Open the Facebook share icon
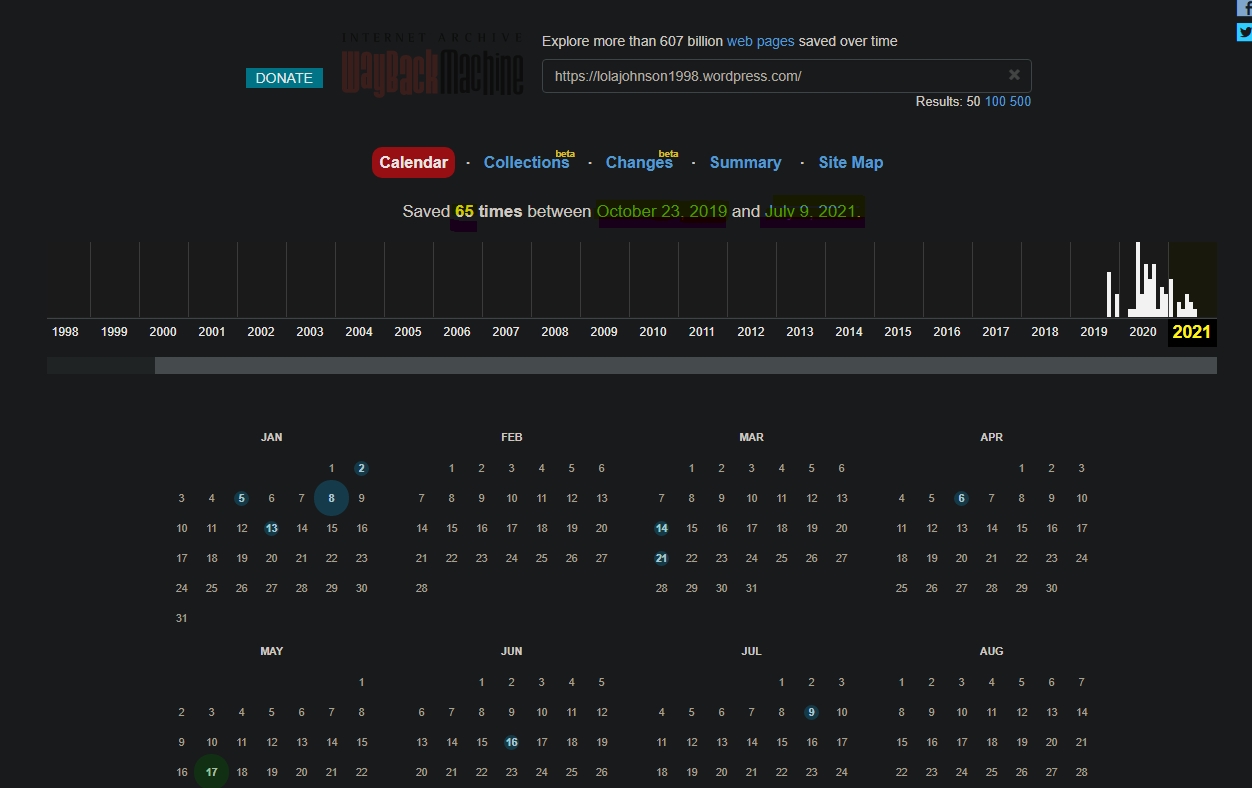 [1244, 8]
